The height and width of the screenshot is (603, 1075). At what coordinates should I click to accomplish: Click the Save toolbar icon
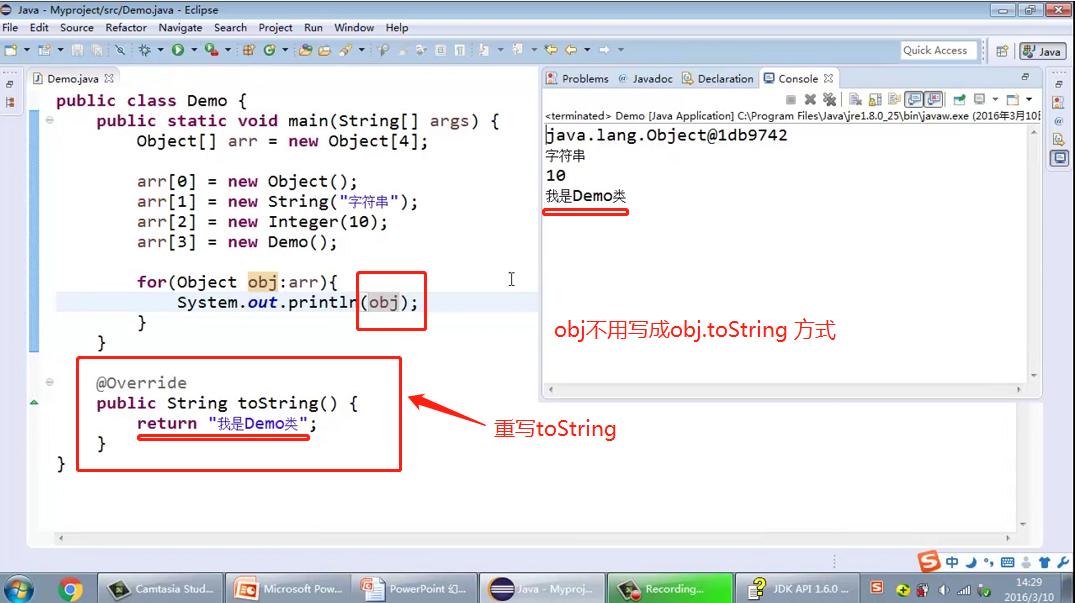point(77,50)
